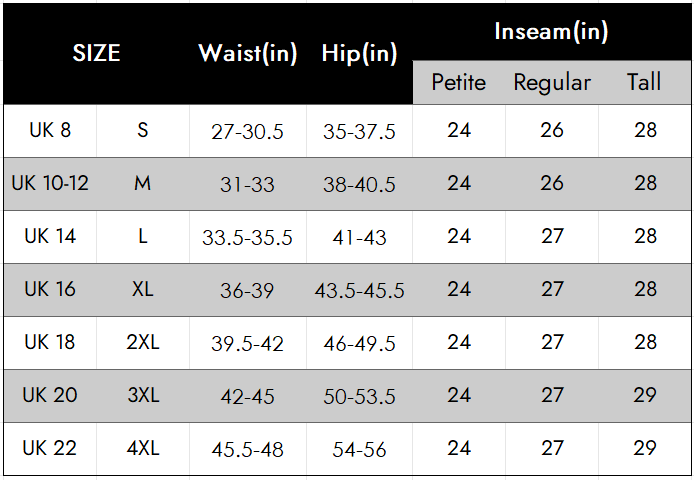Click the Tall subheader cell
Viewport: 694px width, 480px height.
tap(644, 82)
